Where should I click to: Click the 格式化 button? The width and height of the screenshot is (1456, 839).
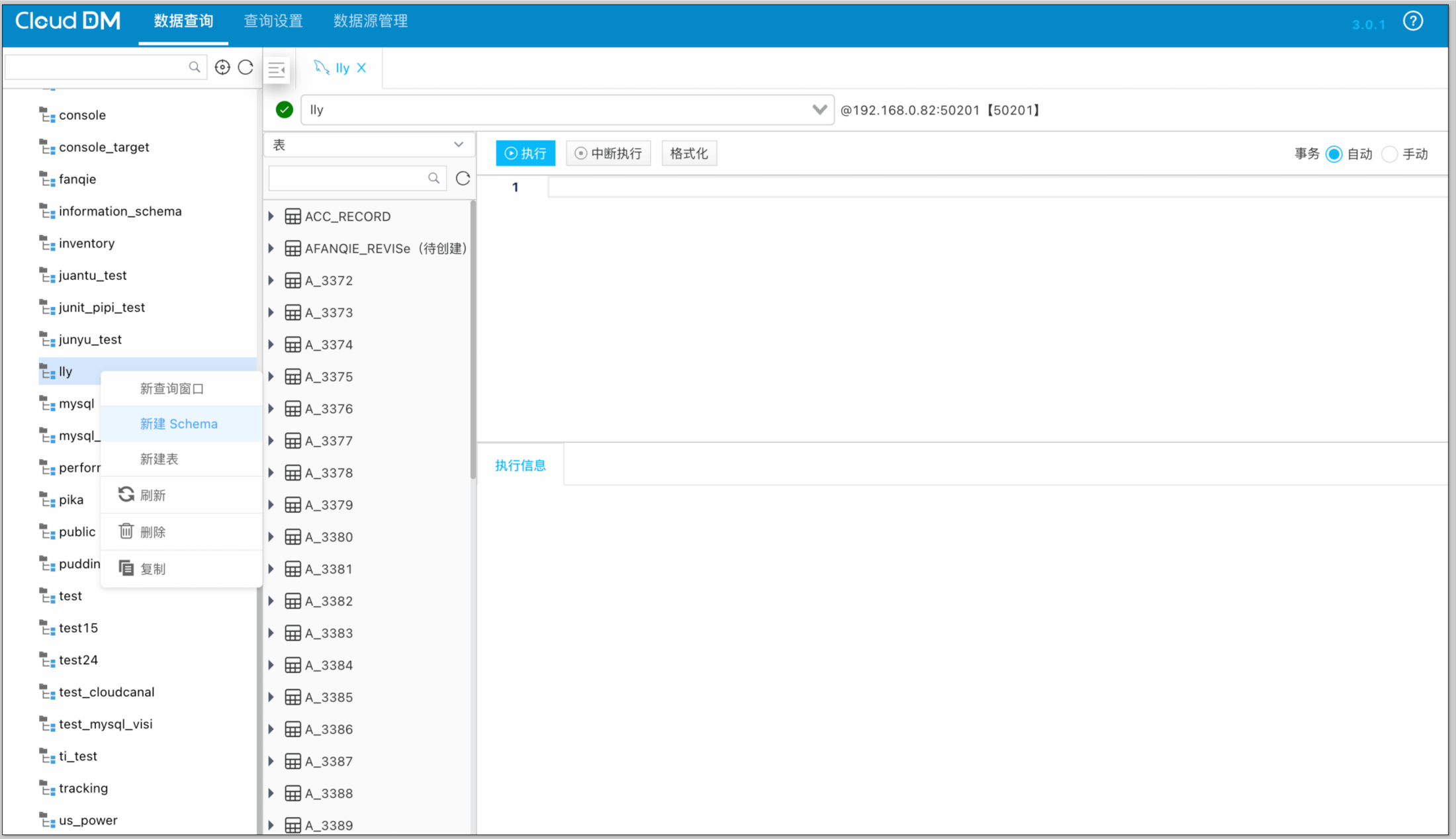pyautogui.click(x=688, y=154)
